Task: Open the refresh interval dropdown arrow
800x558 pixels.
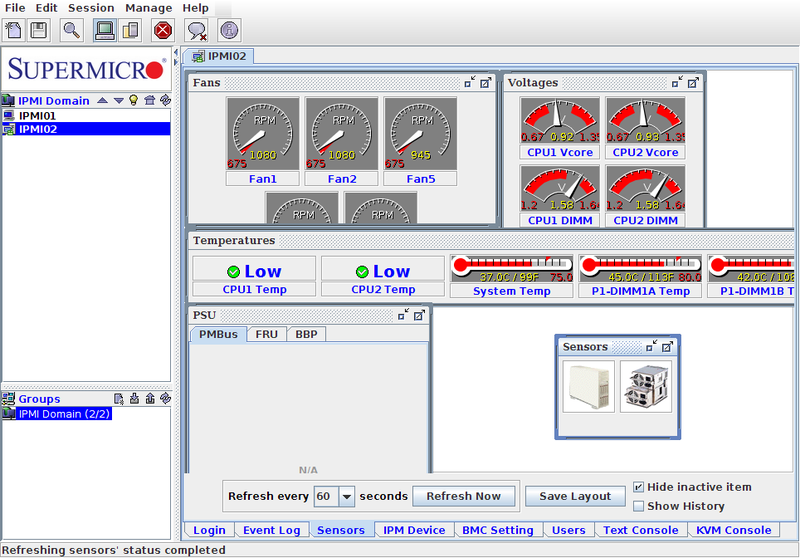Action: click(346, 496)
